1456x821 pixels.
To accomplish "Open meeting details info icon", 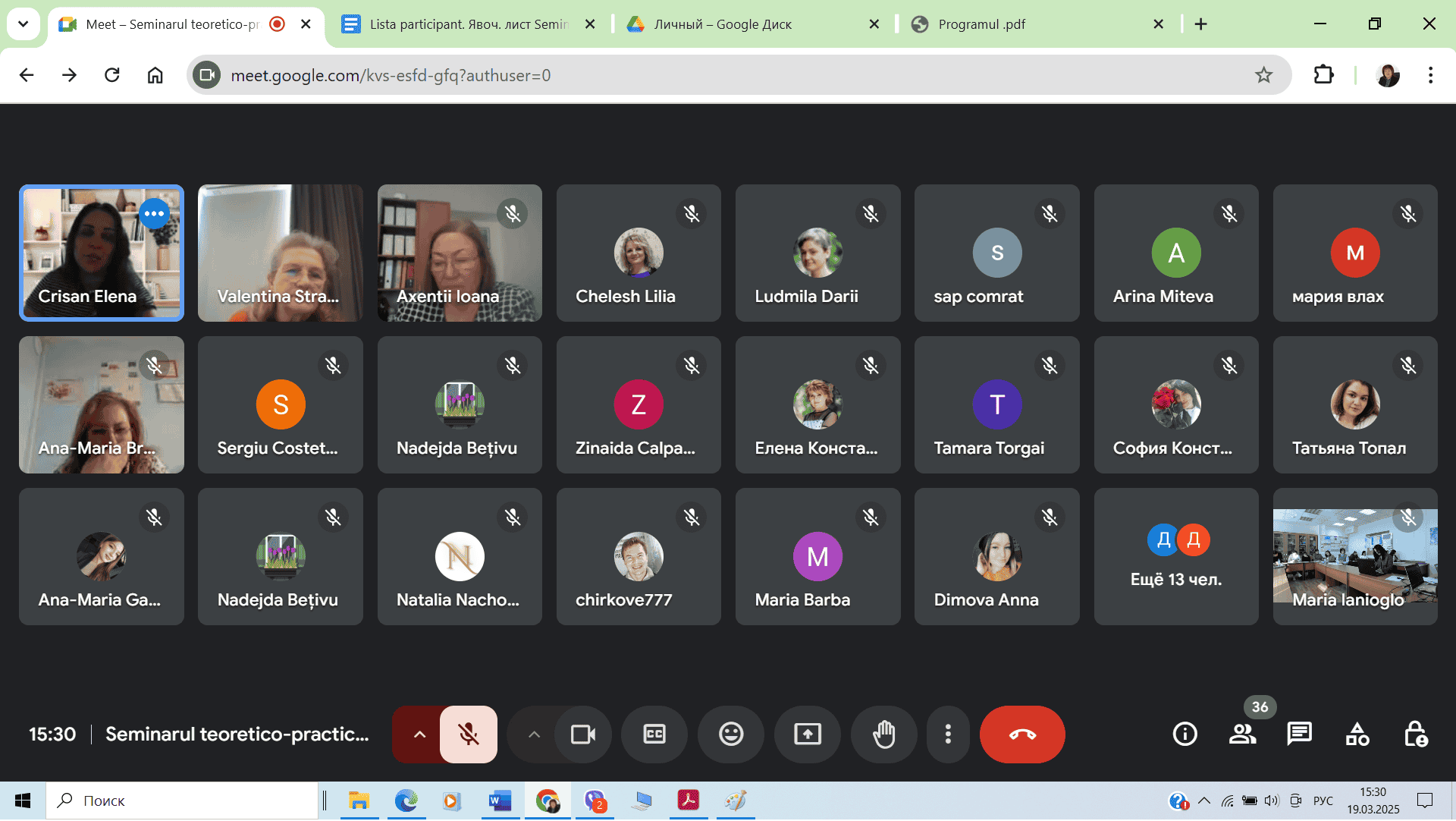I will click(1185, 734).
